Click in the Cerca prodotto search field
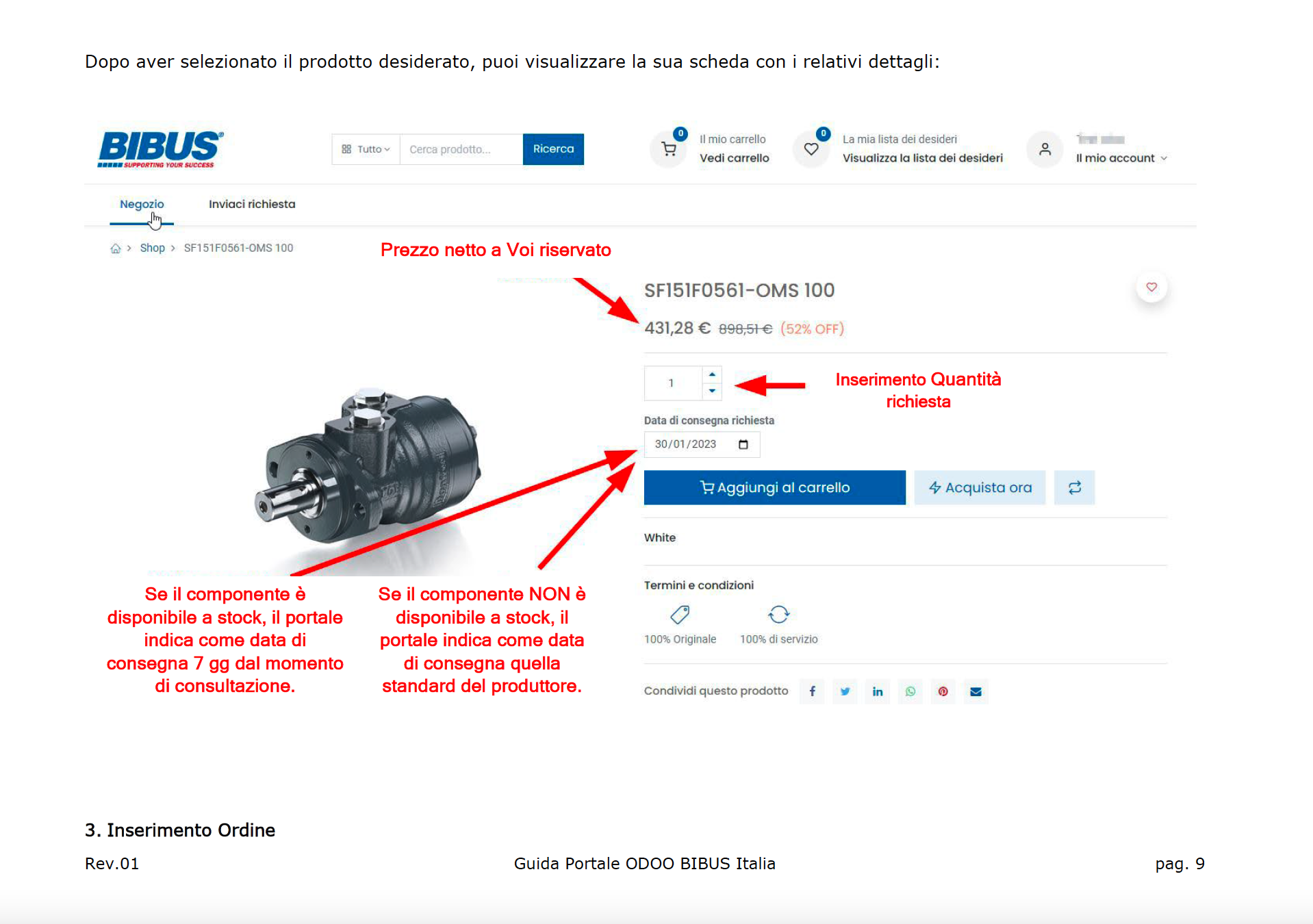Viewport: 1313px width, 924px height. [461, 149]
